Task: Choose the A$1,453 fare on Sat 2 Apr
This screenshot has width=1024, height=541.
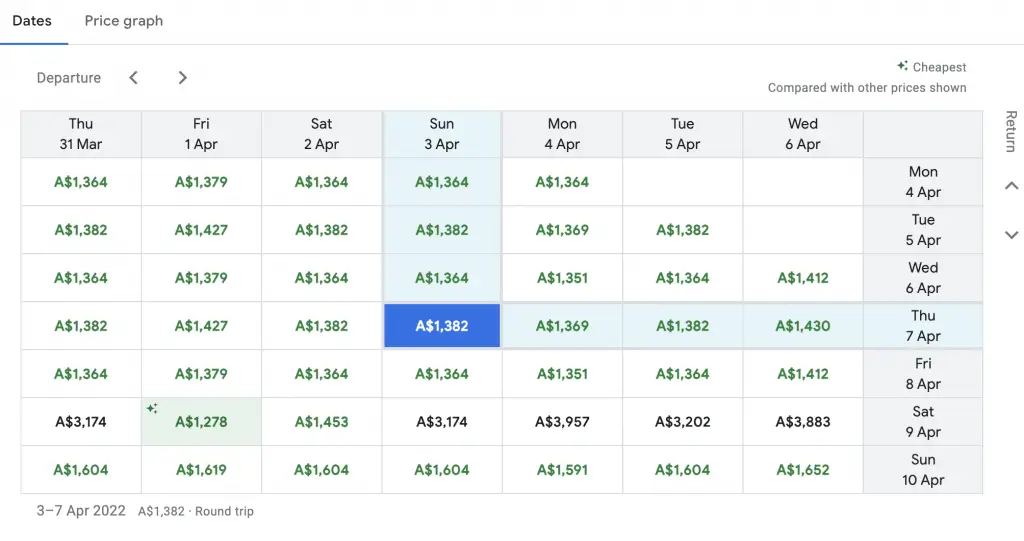Action: pyautogui.click(x=321, y=422)
